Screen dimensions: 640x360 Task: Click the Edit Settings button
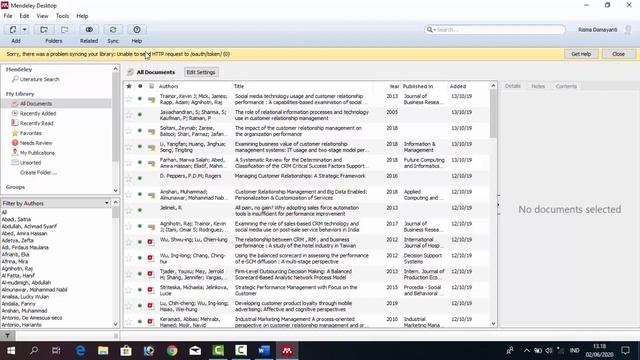200,72
